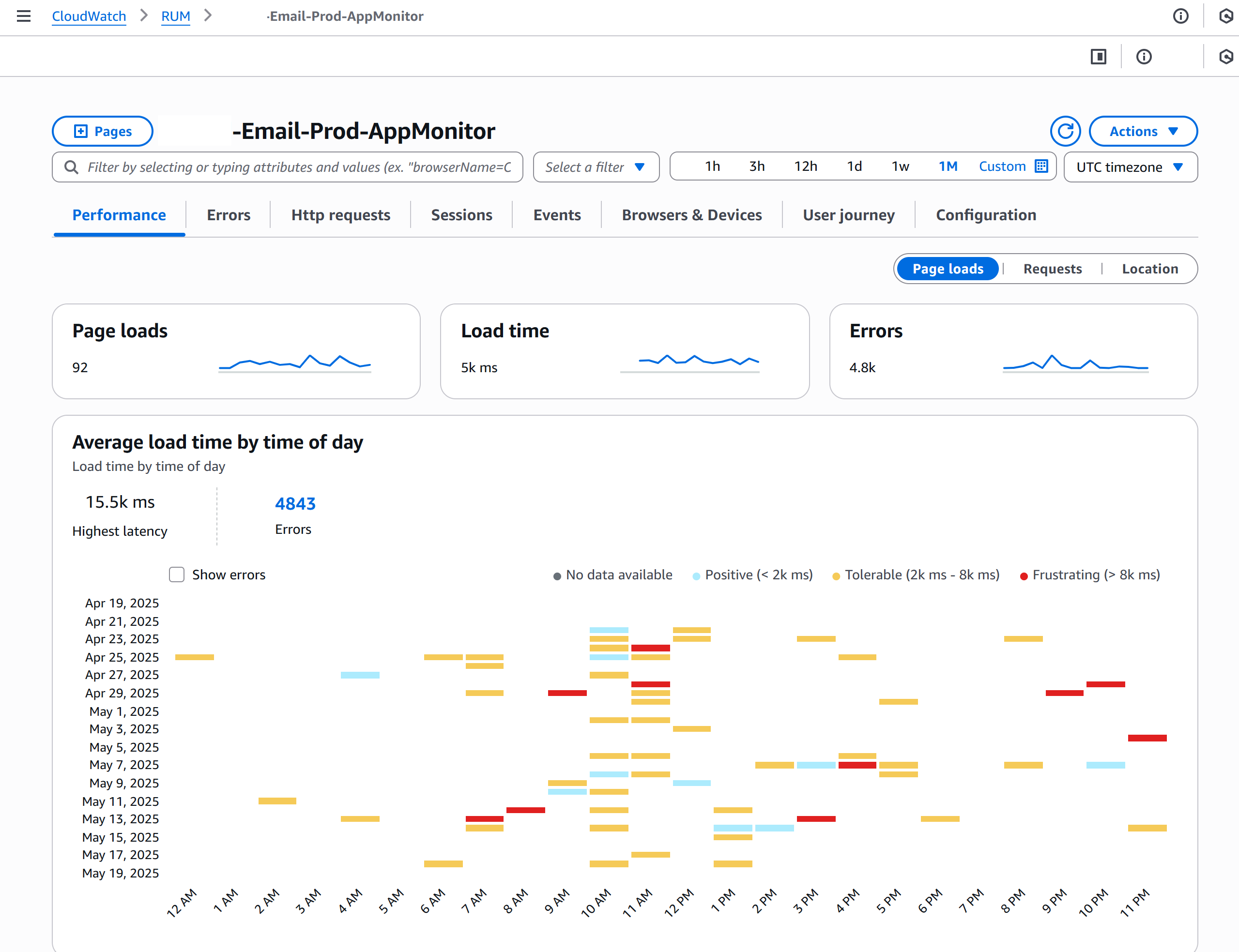Switch the metric view to Location
Image resolution: width=1239 pixels, height=952 pixels.
point(1150,269)
